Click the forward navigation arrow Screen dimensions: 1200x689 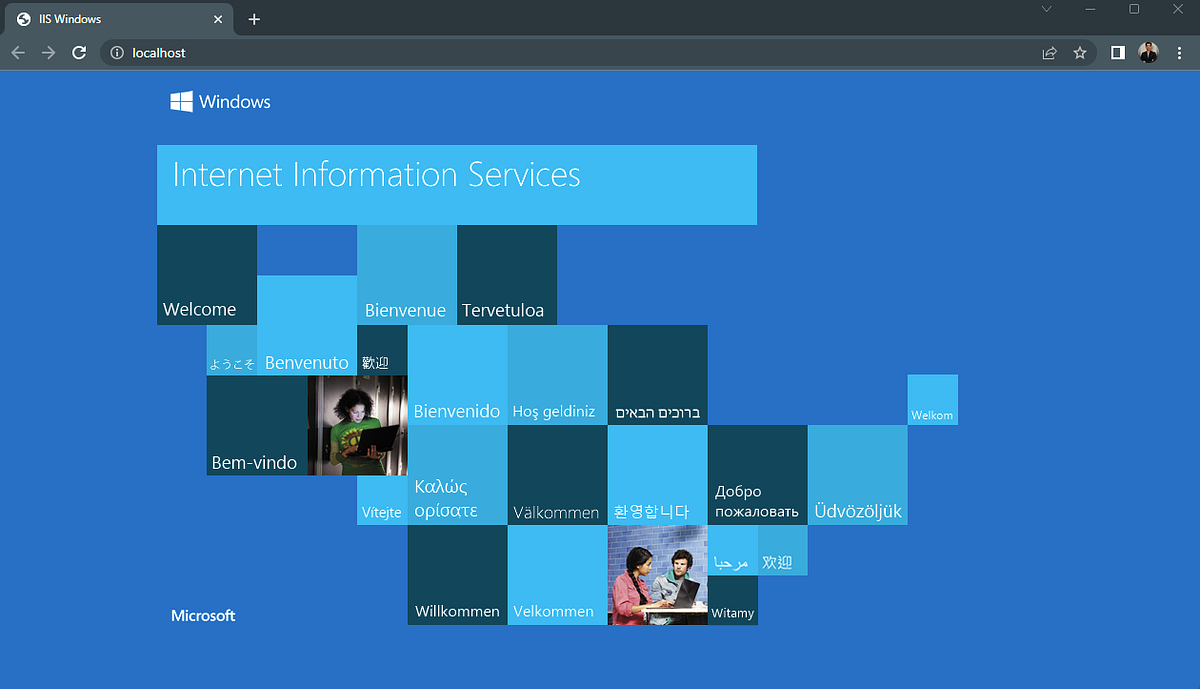[48, 52]
